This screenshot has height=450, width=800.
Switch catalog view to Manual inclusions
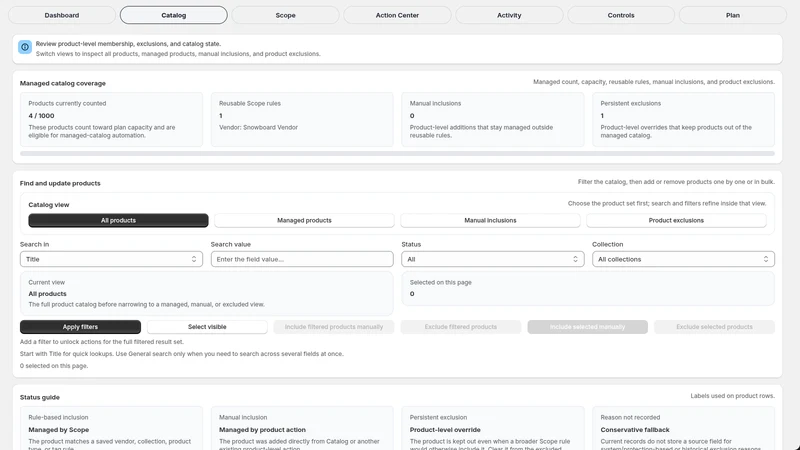click(490, 220)
